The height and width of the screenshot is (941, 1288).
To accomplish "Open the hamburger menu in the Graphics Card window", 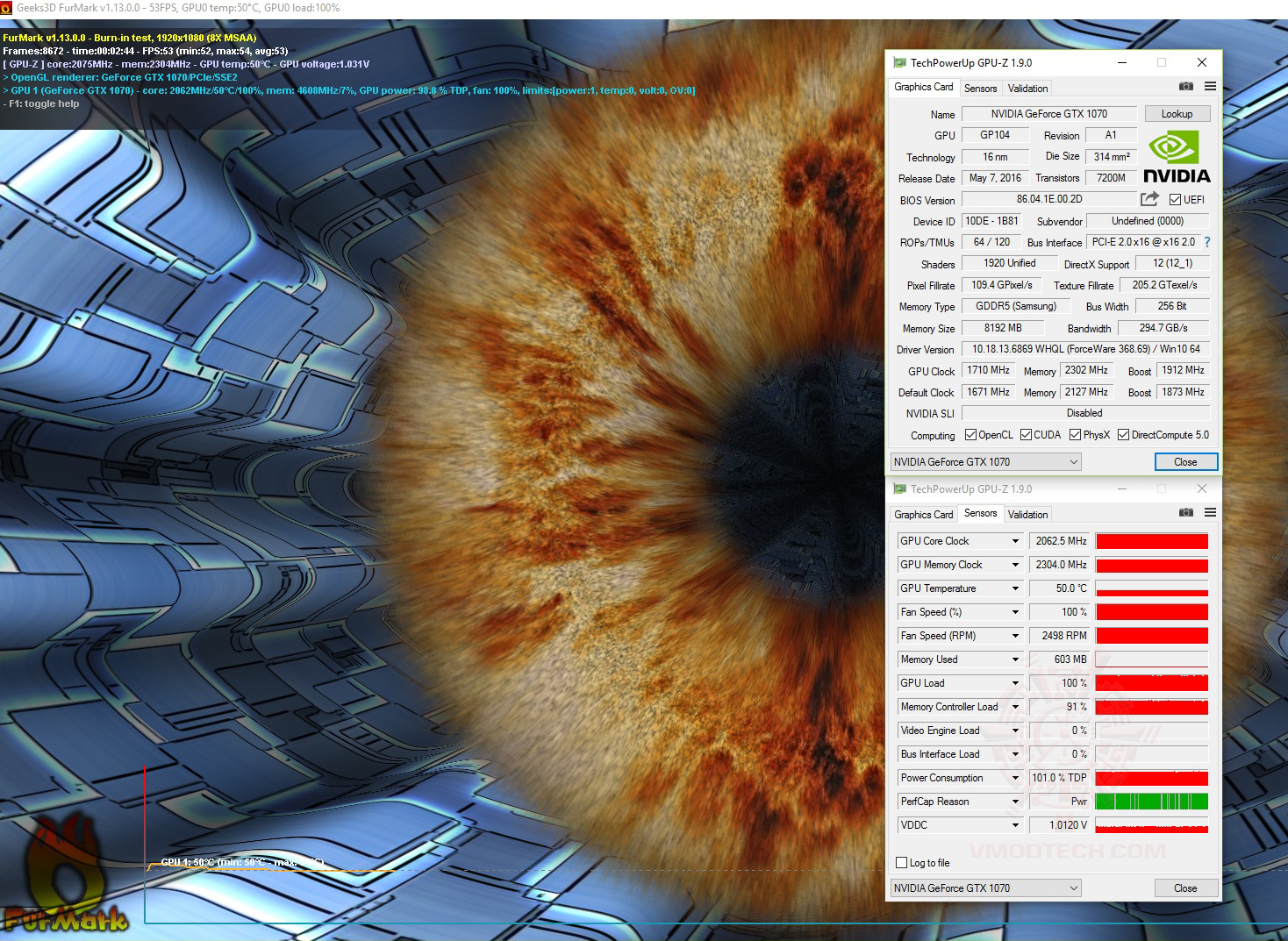I will click(x=1210, y=87).
